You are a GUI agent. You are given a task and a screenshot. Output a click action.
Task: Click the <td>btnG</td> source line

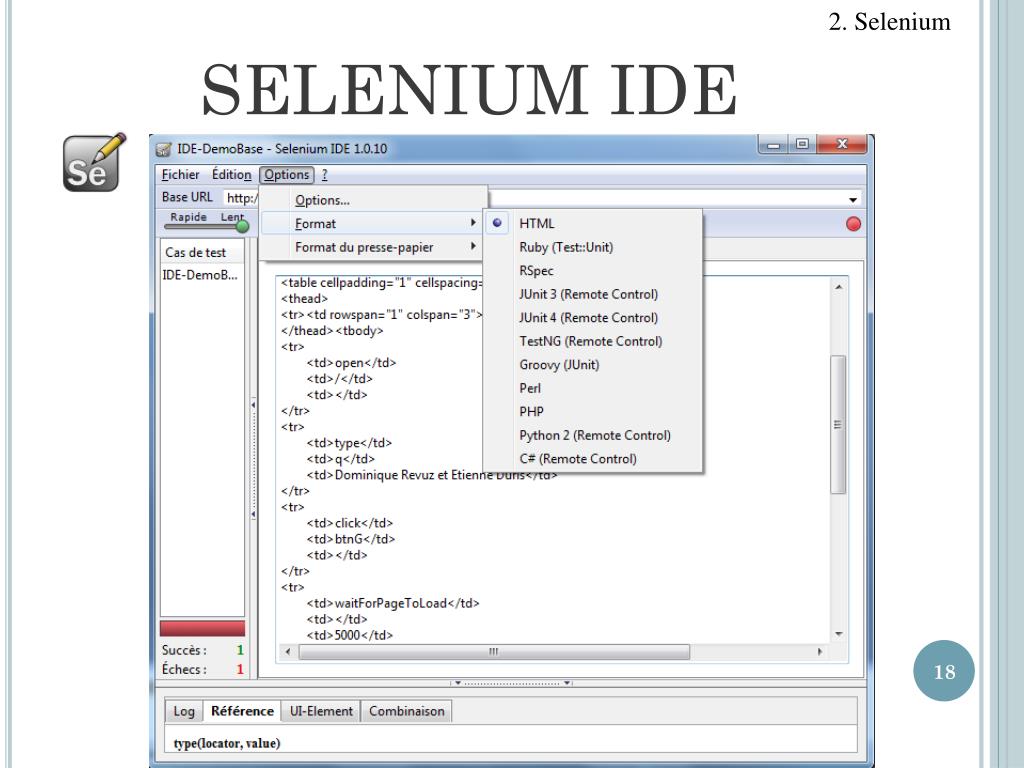click(x=351, y=539)
